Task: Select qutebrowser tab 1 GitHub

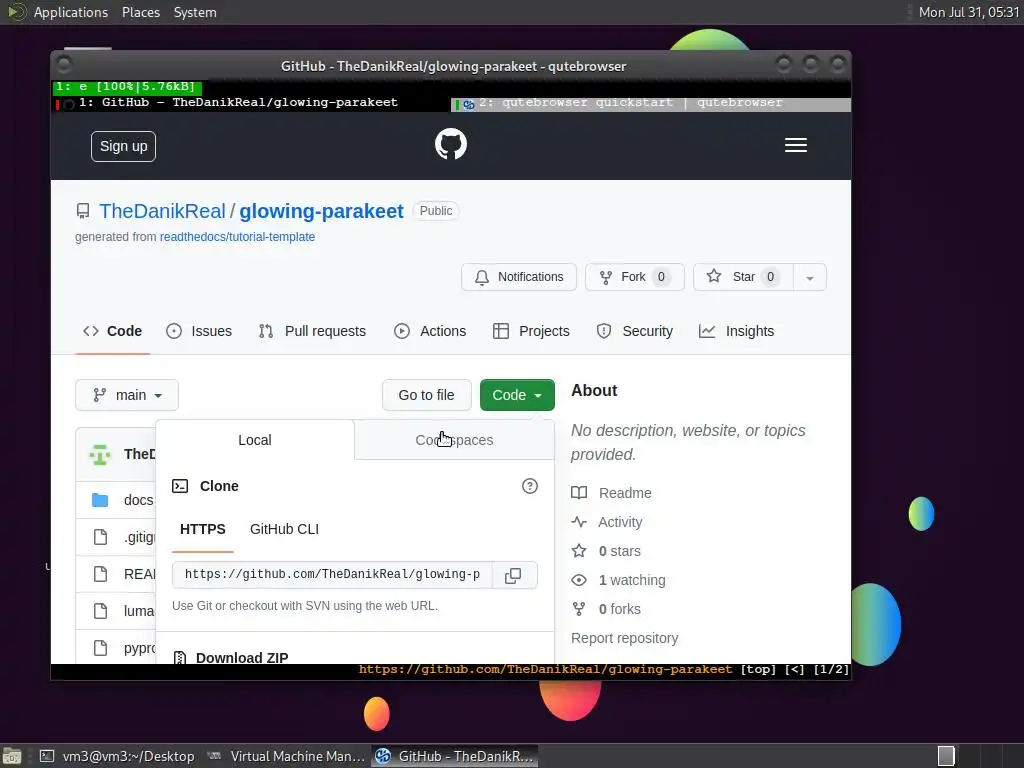Action: point(251,103)
